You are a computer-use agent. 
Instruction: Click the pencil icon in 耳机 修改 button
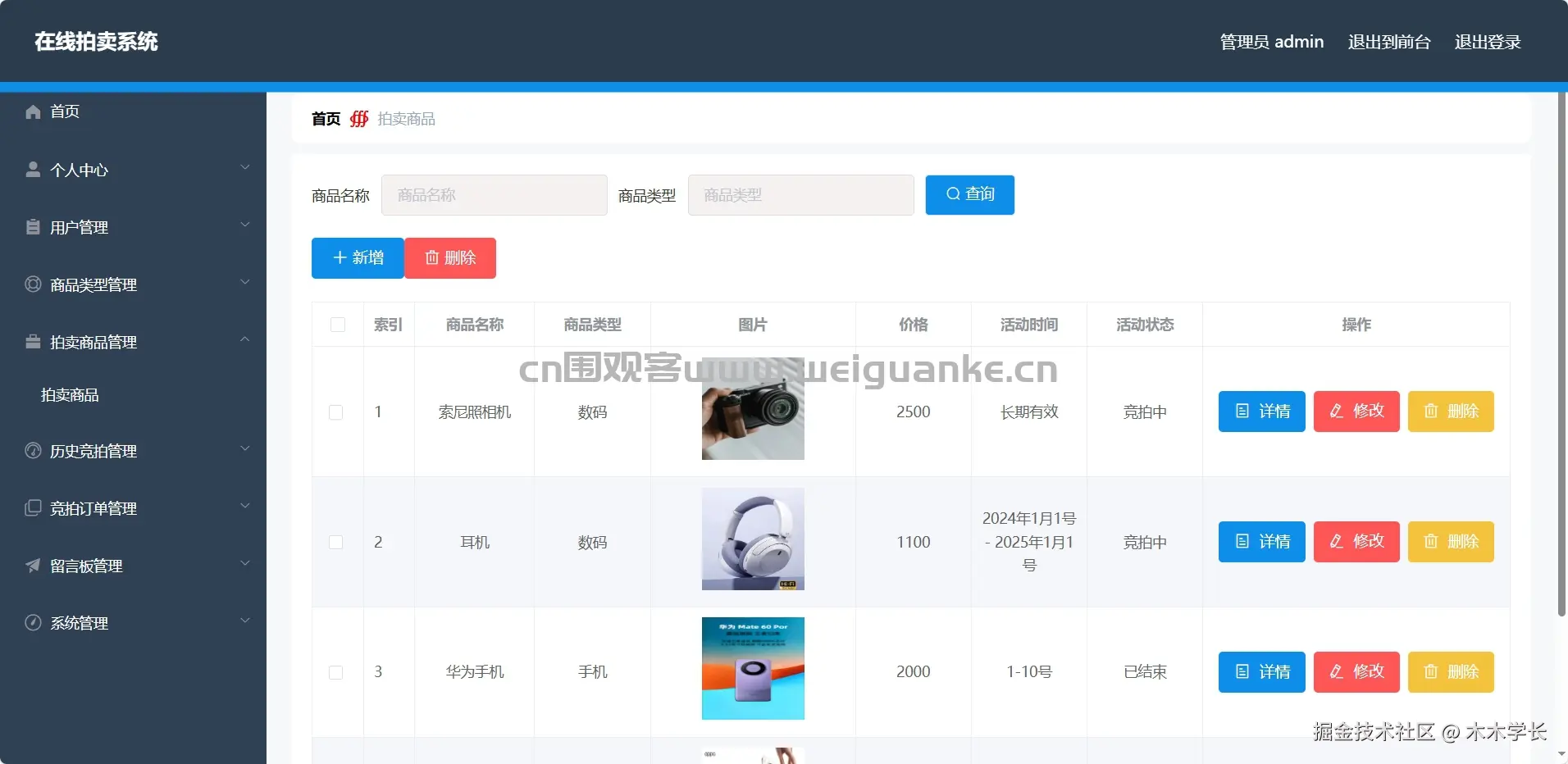(x=1337, y=542)
